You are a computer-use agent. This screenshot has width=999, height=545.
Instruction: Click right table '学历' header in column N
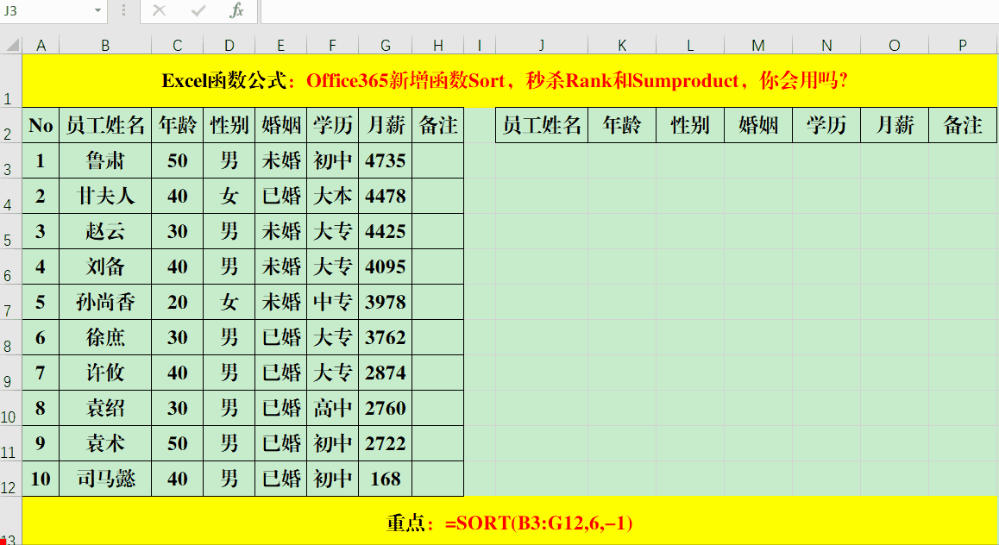tap(826, 125)
